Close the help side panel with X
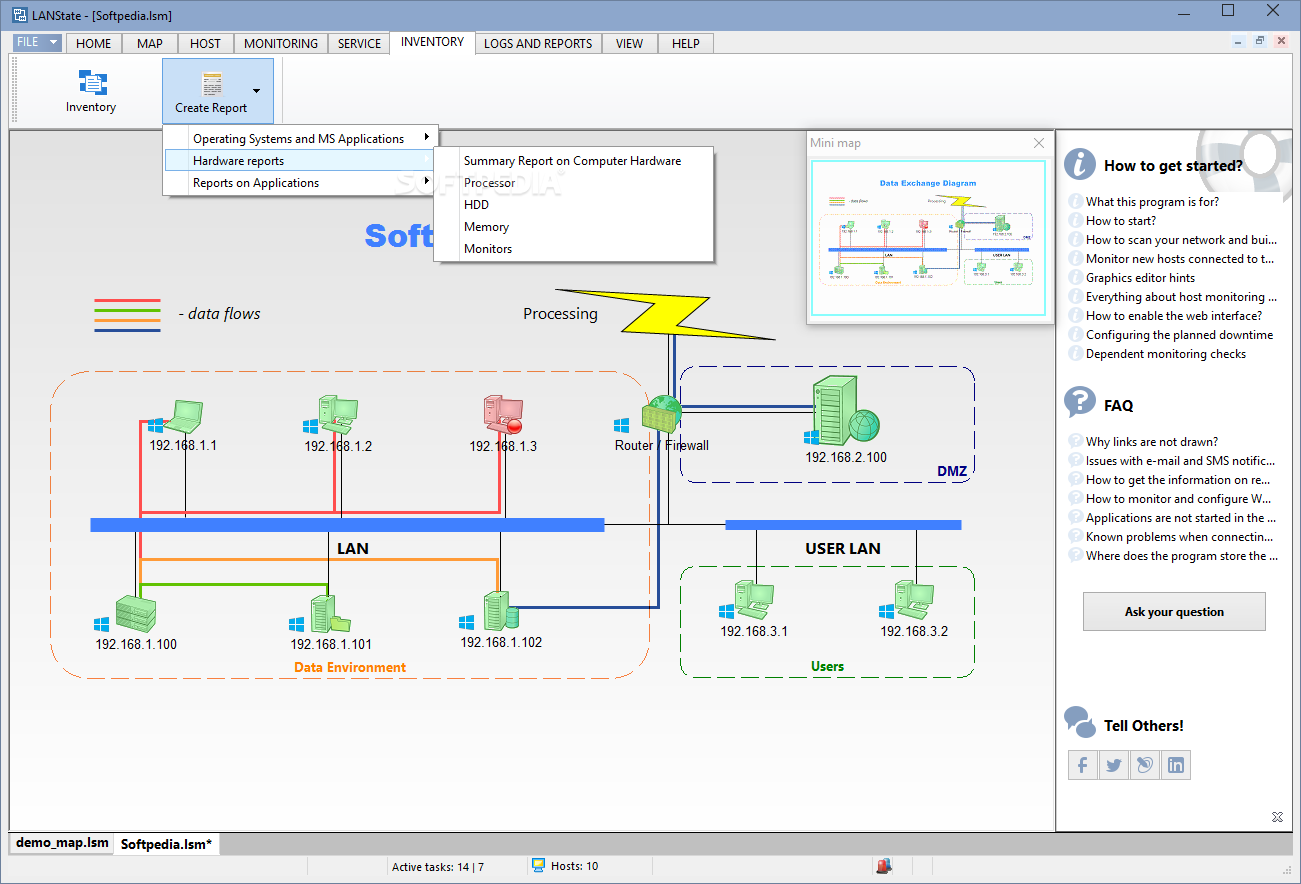The image size is (1301, 884). pyautogui.click(x=1277, y=817)
